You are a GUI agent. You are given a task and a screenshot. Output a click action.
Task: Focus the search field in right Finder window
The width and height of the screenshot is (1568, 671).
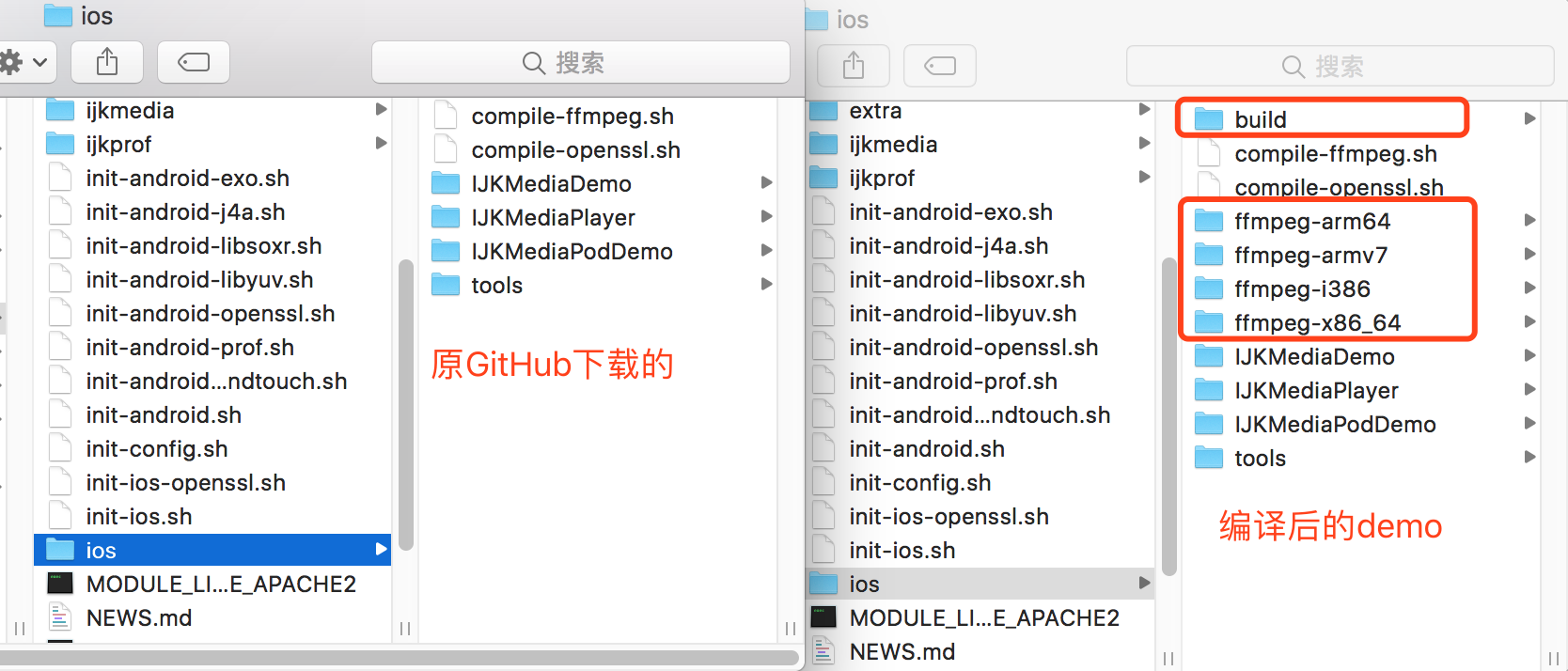[1340, 66]
